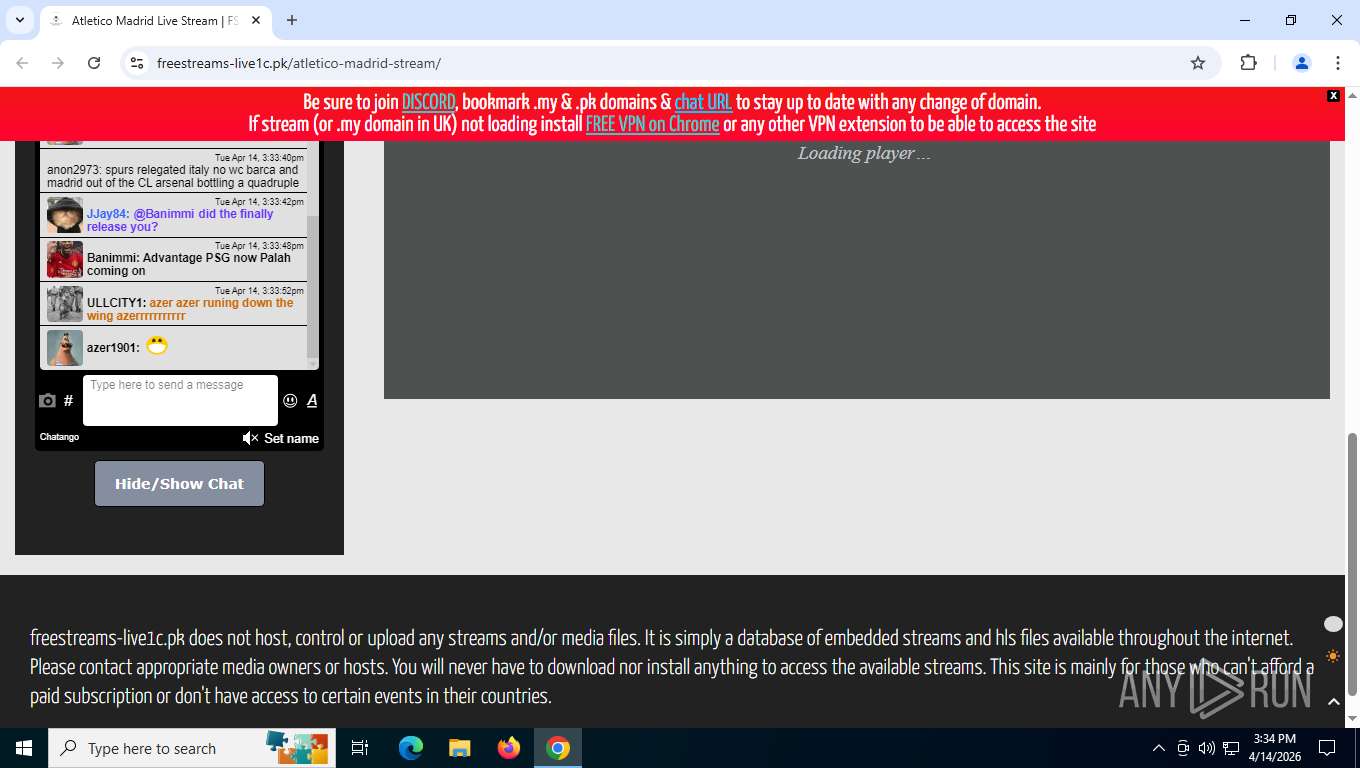The height and width of the screenshot is (768, 1360).
Task: Open volume control in system tray
Action: click(1207, 748)
